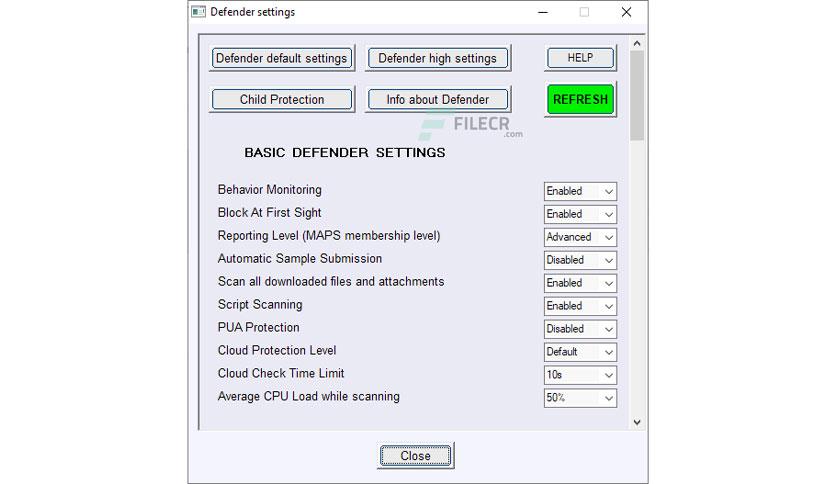Show Info about Defender
The width and height of the screenshot is (836, 484).
click(x=437, y=100)
